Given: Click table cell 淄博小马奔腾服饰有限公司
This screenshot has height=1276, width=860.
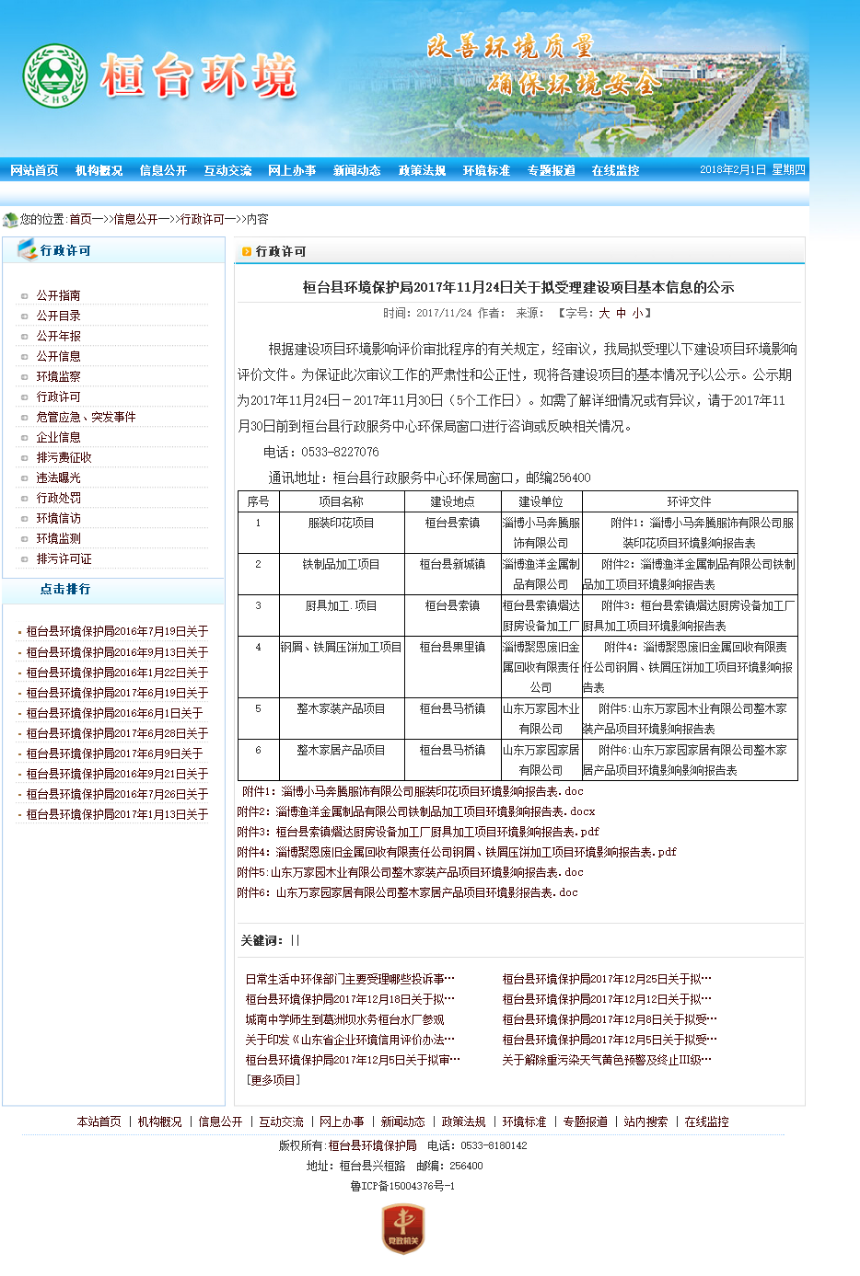Looking at the screenshot, I should pos(540,533).
